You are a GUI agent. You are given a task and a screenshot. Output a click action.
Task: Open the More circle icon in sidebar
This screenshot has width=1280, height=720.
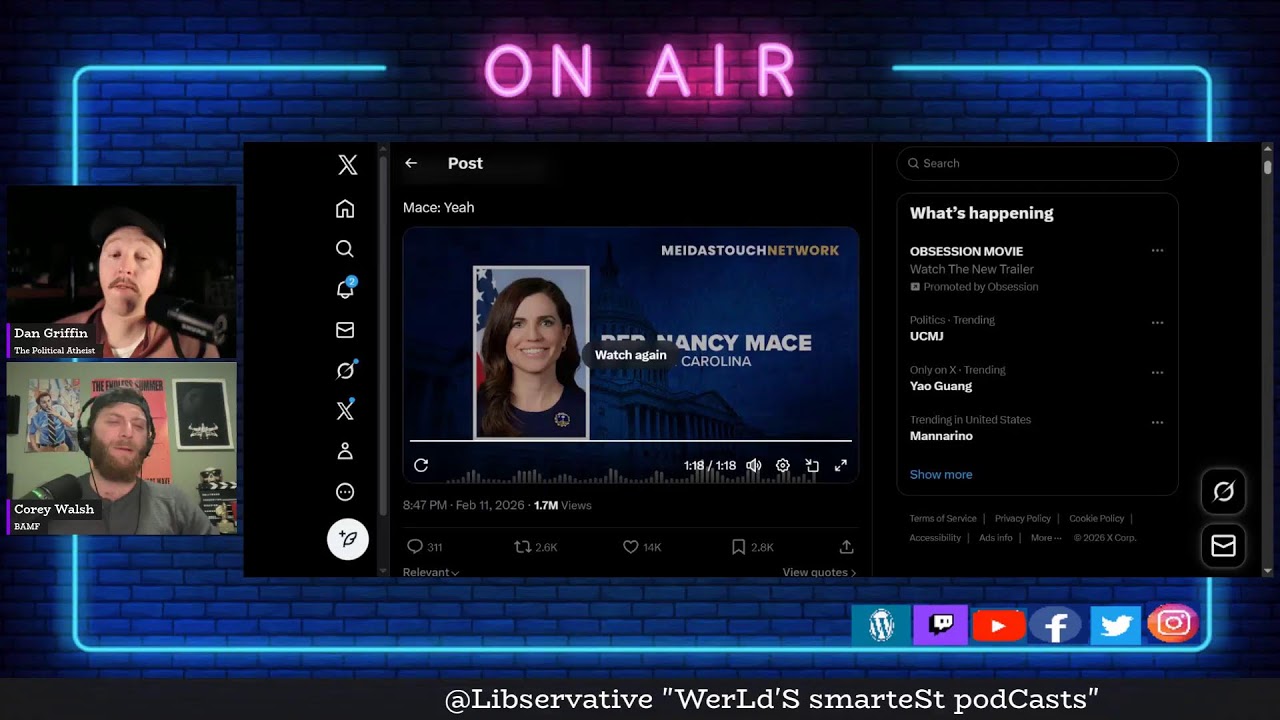point(345,492)
